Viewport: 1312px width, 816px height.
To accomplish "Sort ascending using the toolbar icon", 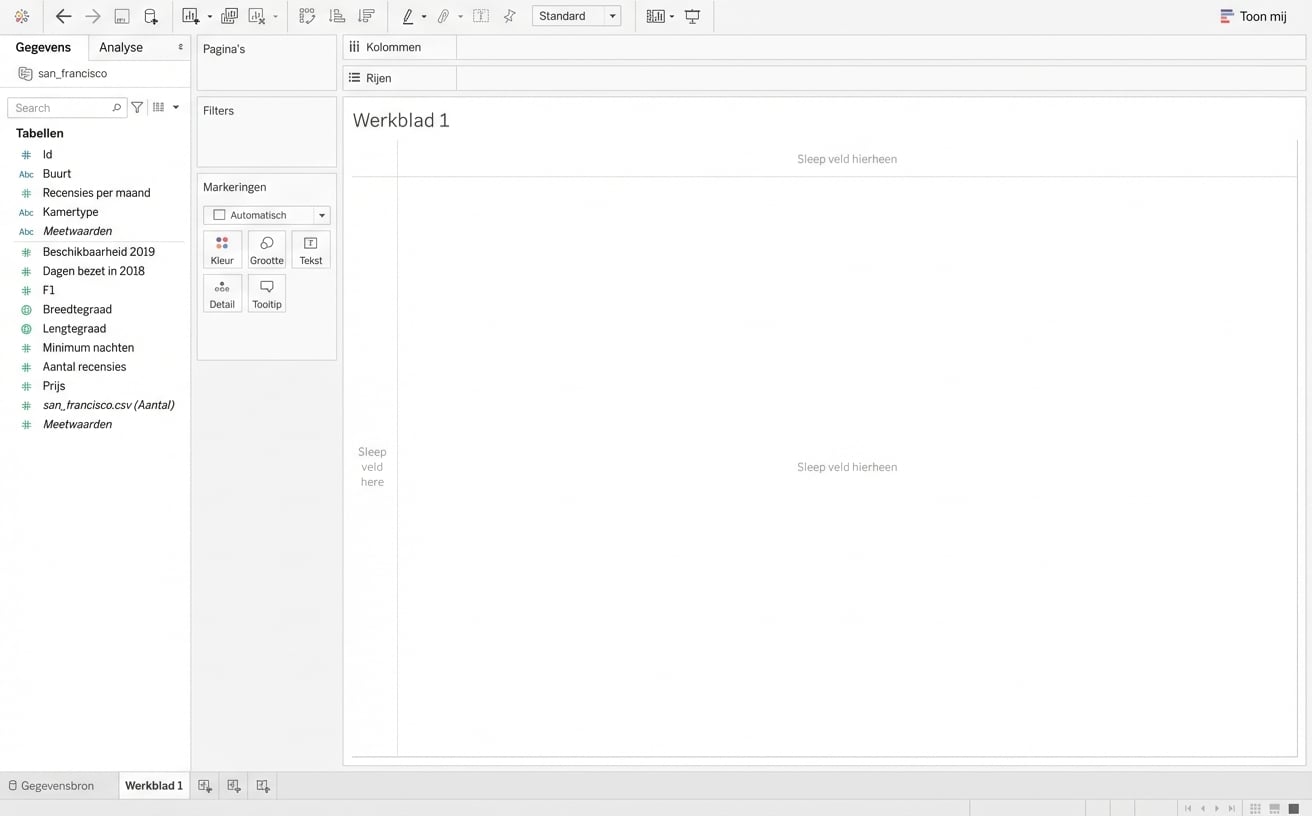I will point(337,16).
